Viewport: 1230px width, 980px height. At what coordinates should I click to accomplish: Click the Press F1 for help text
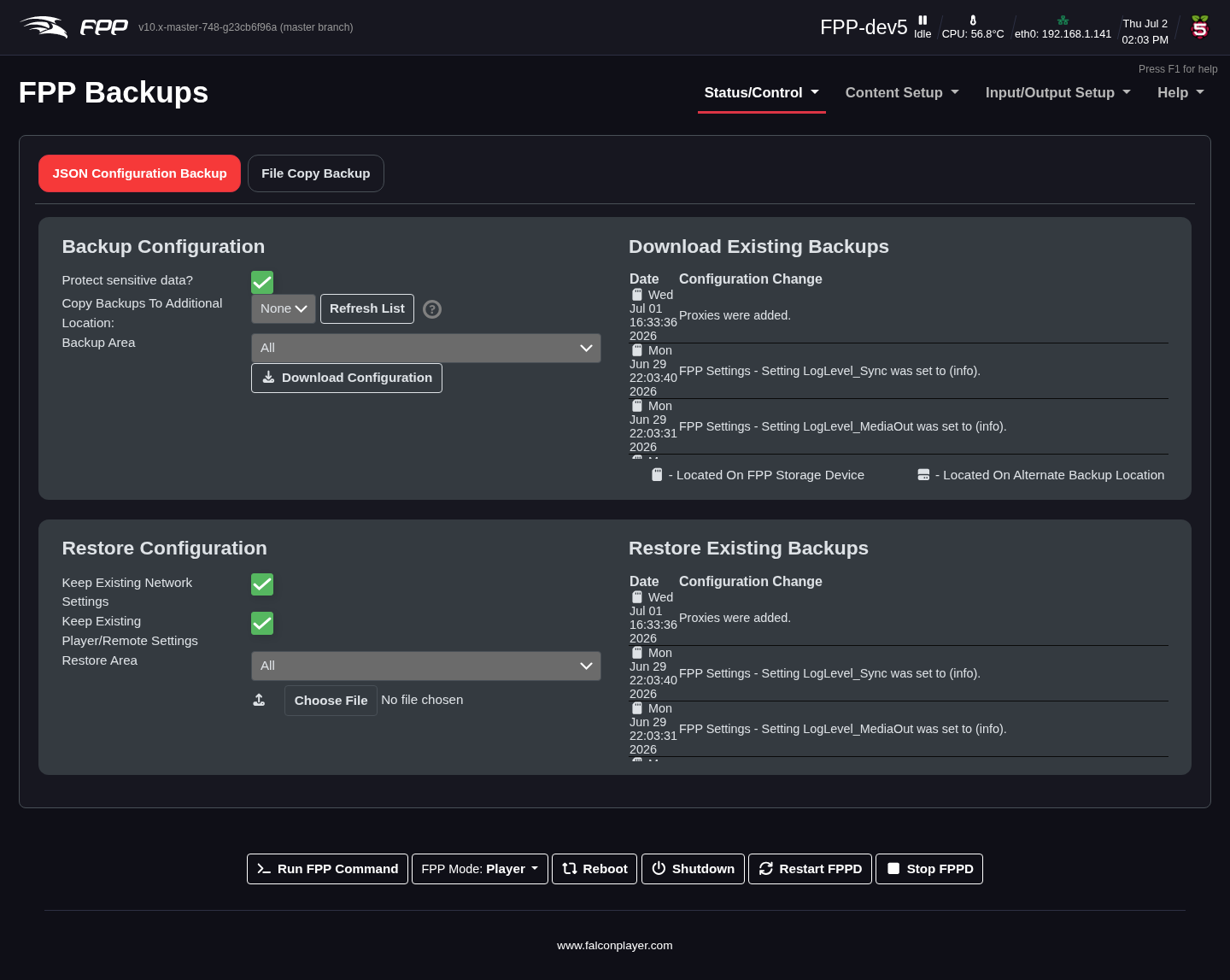point(1178,69)
